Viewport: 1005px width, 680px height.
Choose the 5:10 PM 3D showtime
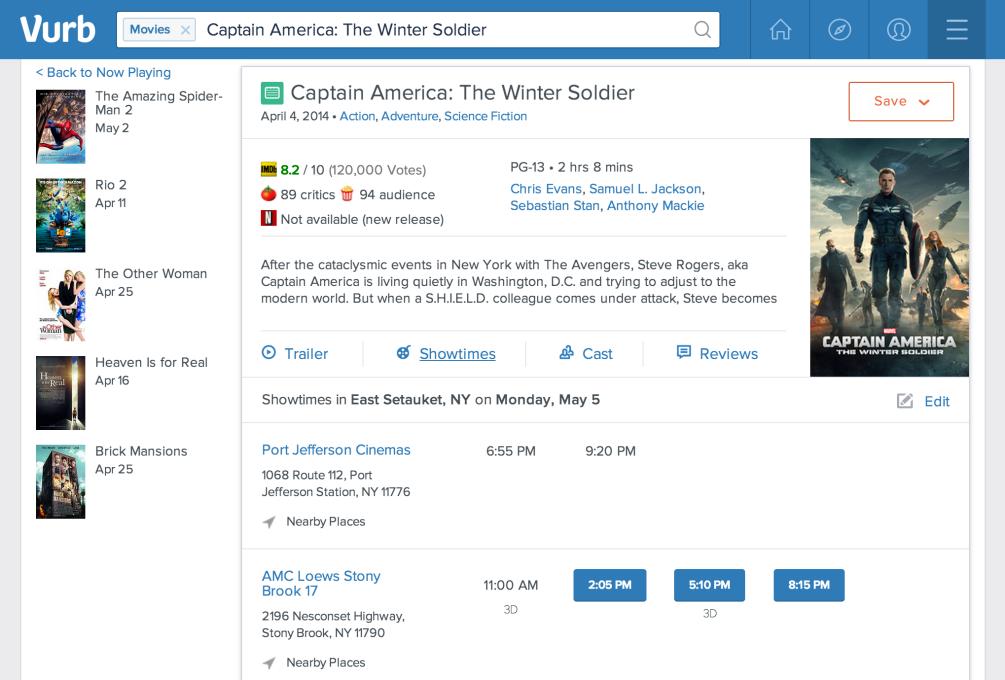coord(709,585)
